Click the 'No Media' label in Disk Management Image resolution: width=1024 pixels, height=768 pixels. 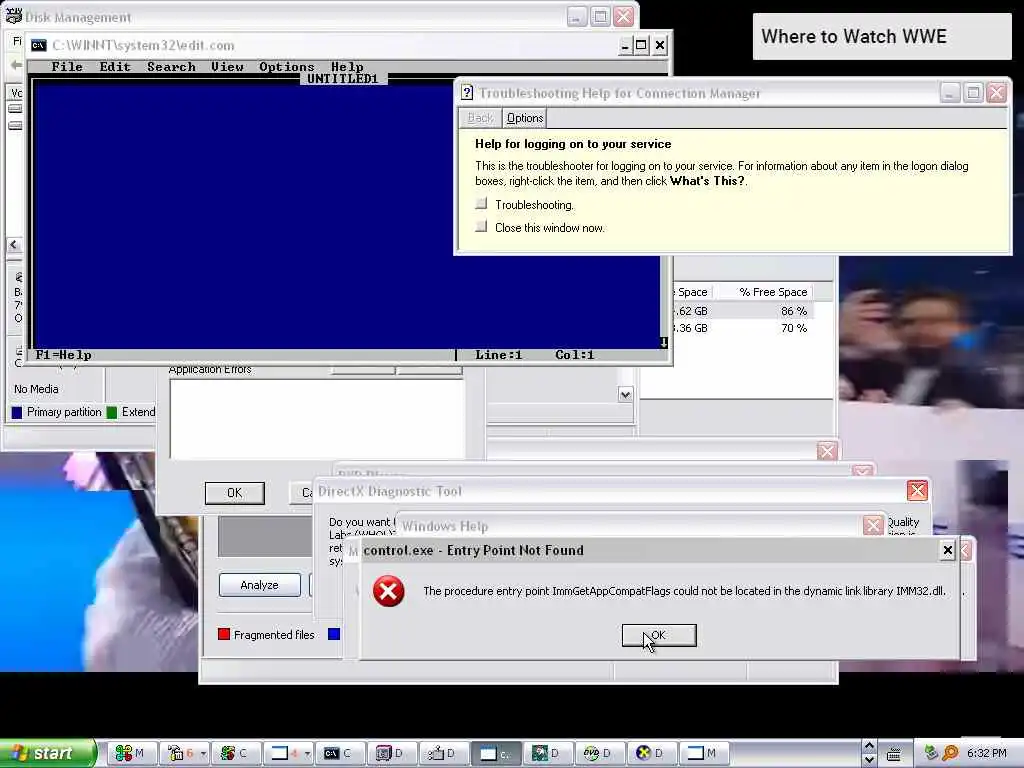tap(36, 389)
